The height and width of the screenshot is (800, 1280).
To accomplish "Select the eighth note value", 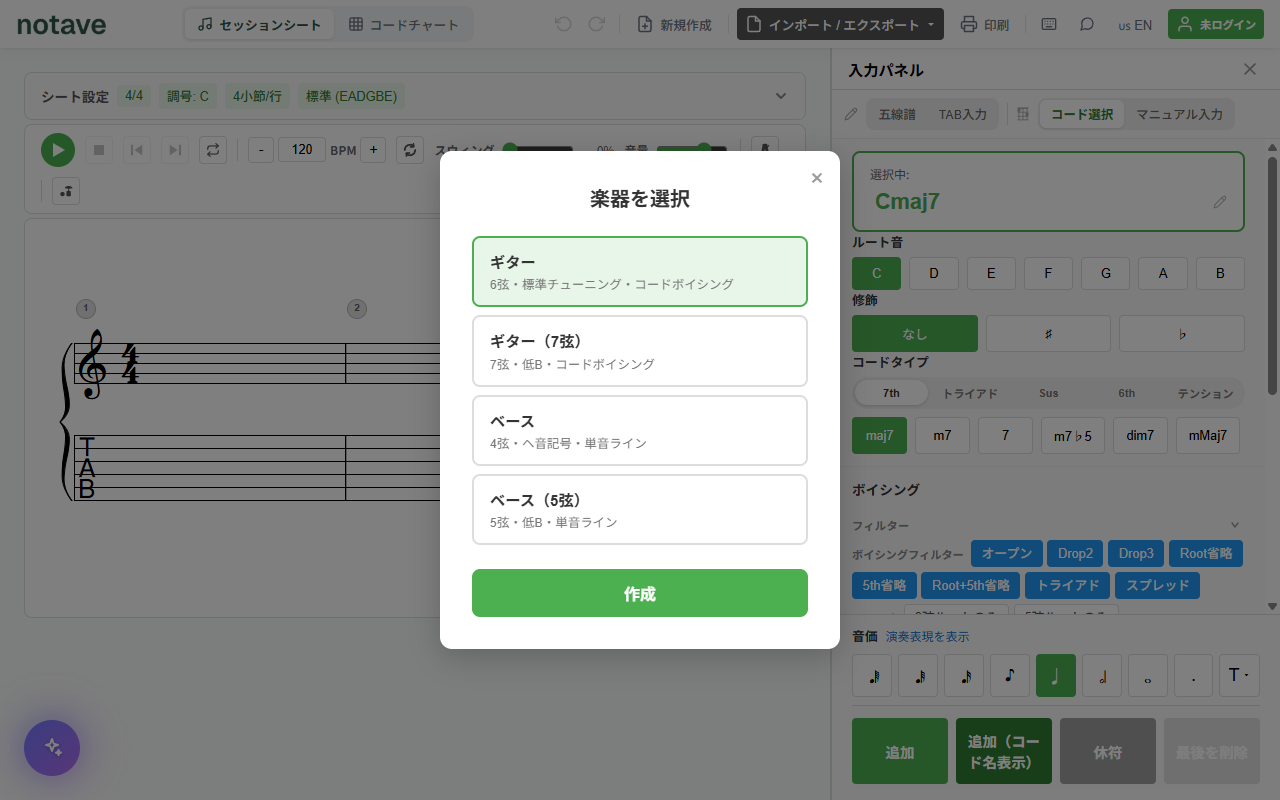I will pyautogui.click(x=1010, y=675).
